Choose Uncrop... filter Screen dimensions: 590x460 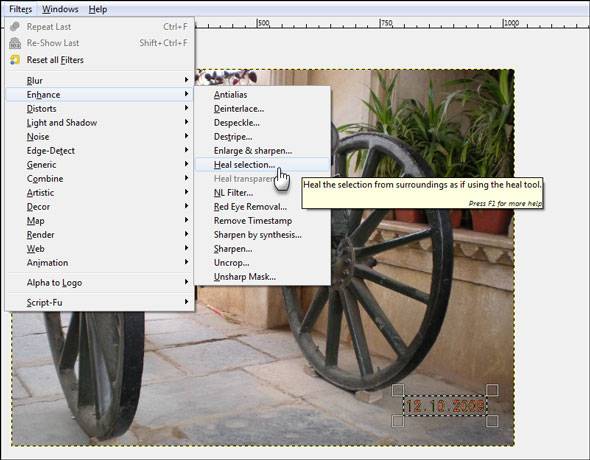click(x=263, y=263)
